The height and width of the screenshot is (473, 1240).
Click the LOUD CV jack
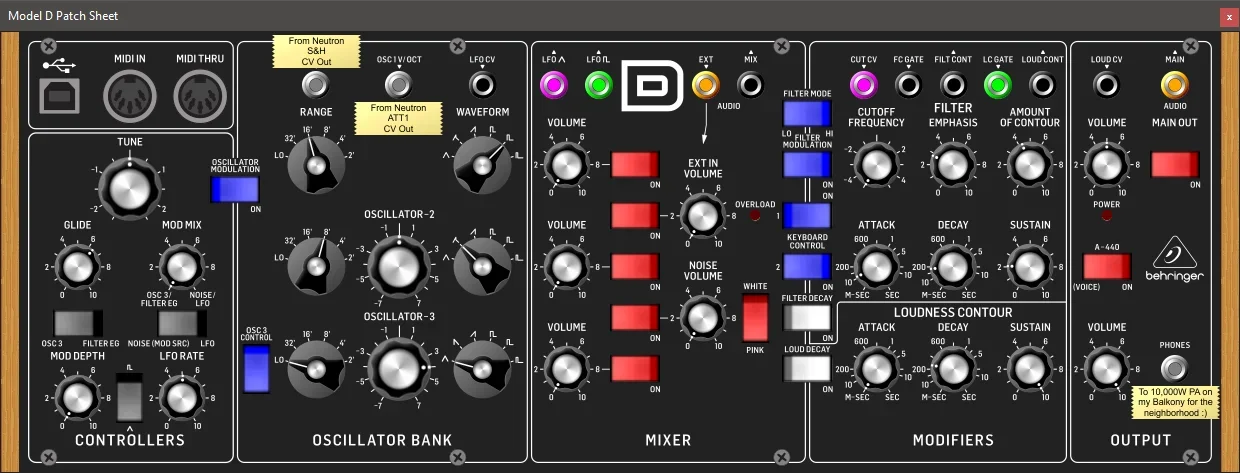(1106, 86)
